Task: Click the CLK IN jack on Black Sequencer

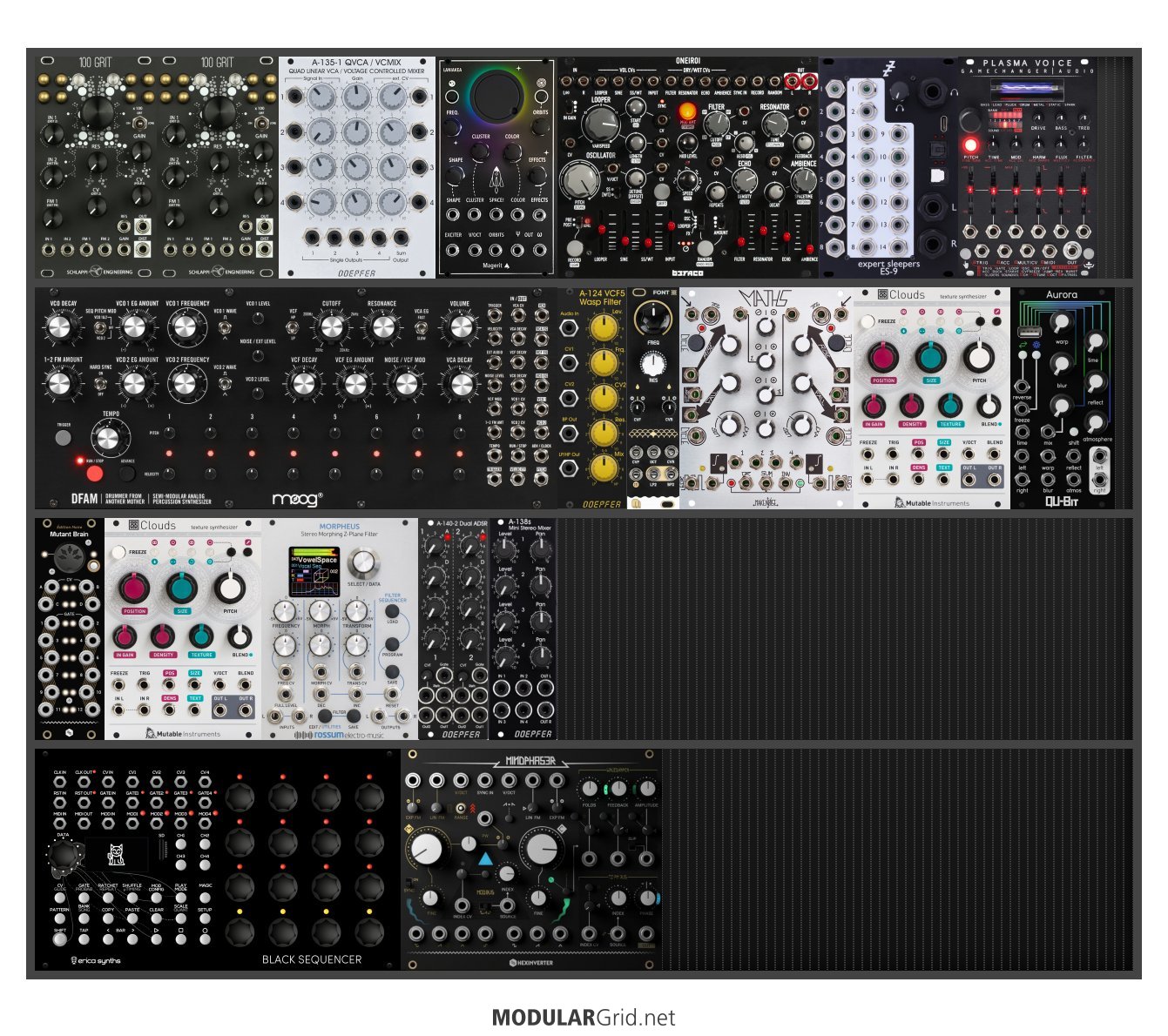Action: [x=59, y=782]
